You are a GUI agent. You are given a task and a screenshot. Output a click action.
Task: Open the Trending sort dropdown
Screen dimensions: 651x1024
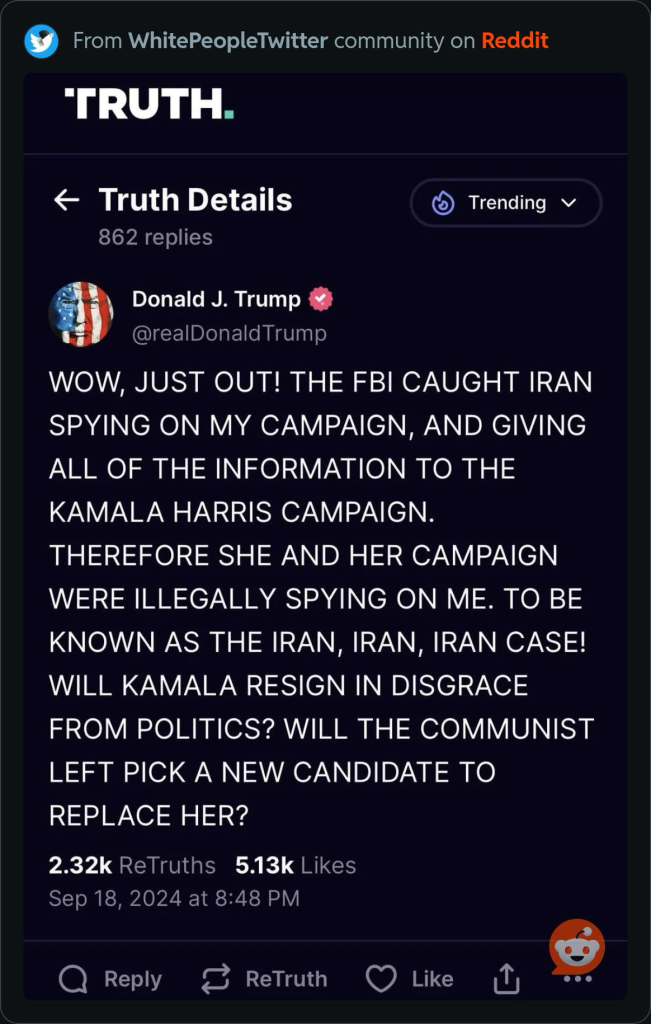coord(506,203)
